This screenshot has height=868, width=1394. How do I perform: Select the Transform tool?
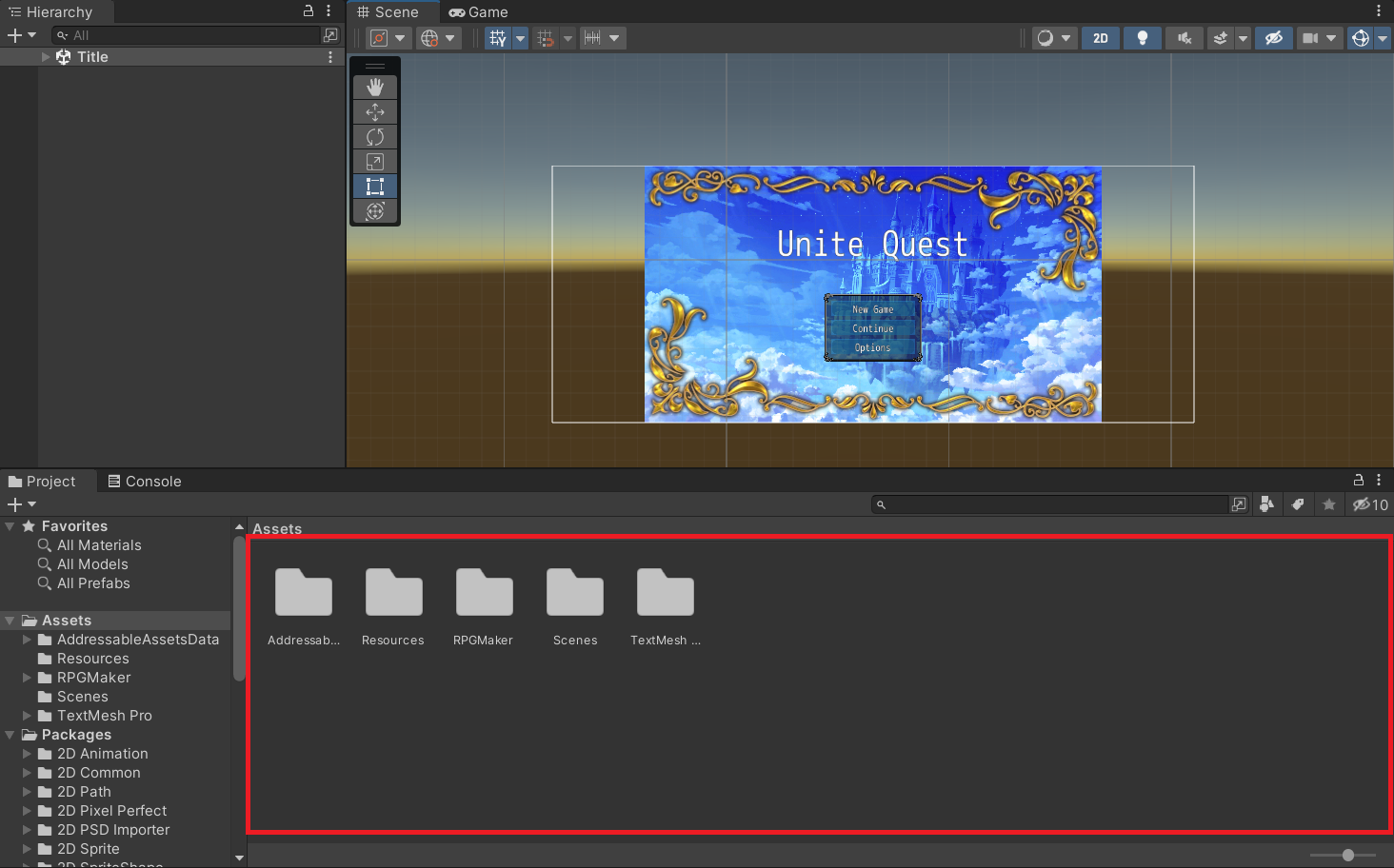click(375, 211)
